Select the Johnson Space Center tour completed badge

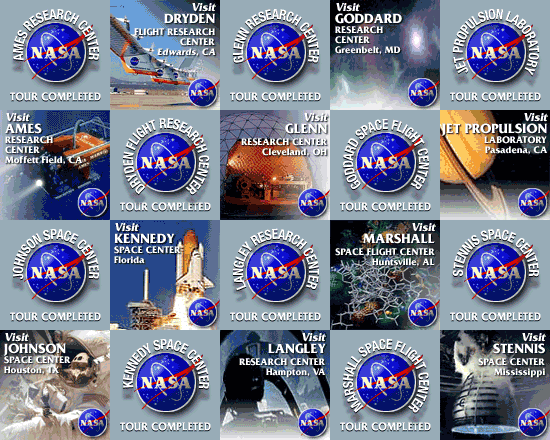click(55, 275)
